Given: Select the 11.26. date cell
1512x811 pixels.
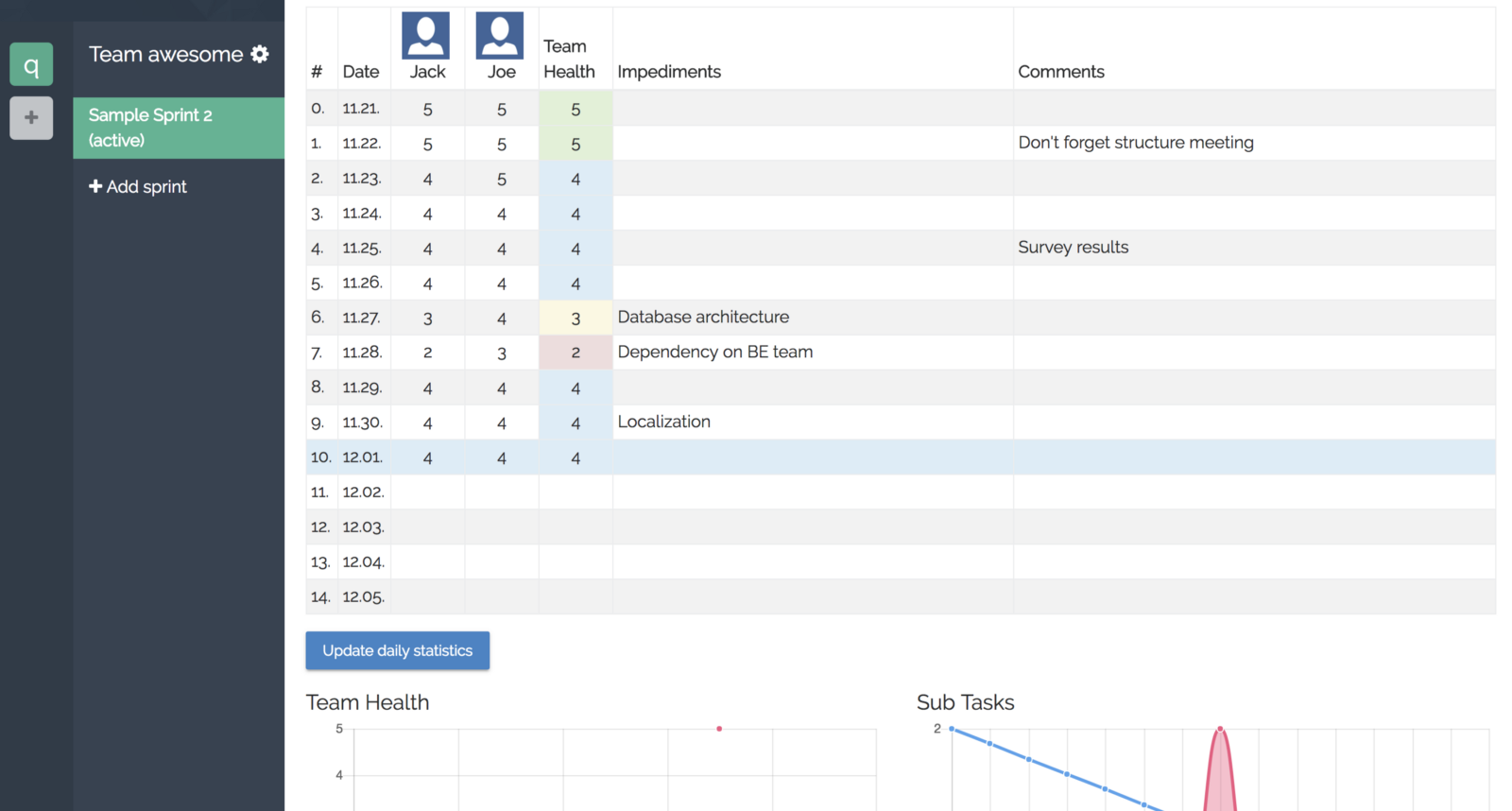Looking at the screenshot, I should point(364,283).
